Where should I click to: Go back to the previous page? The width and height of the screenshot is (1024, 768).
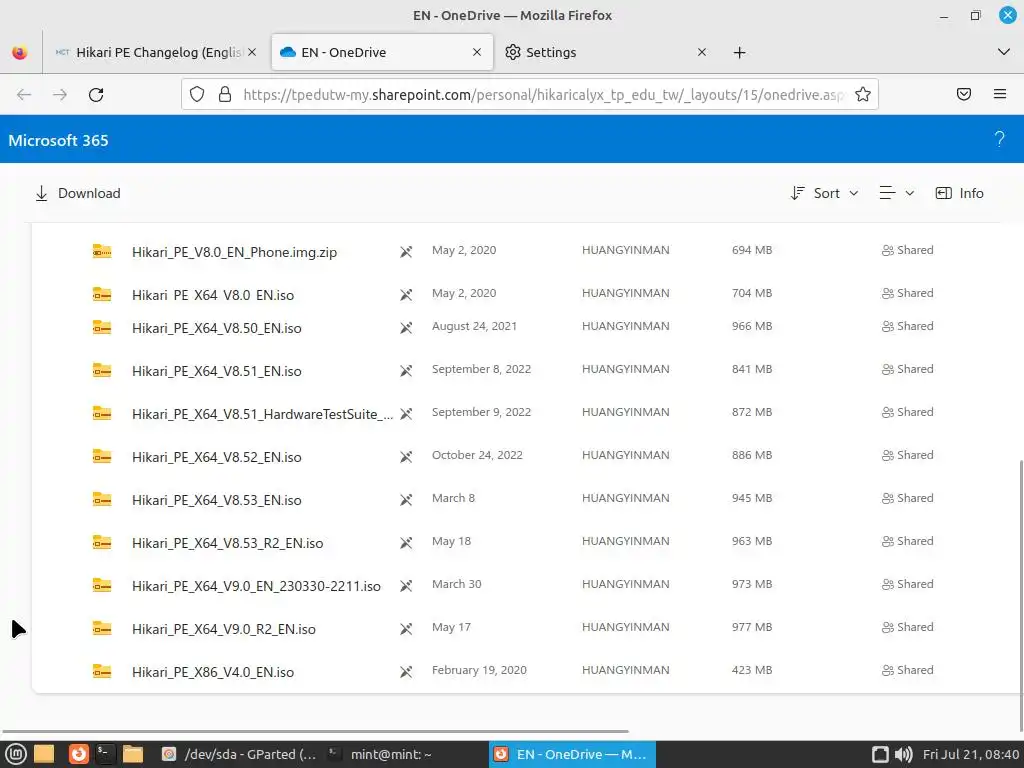tap(24, 95)
